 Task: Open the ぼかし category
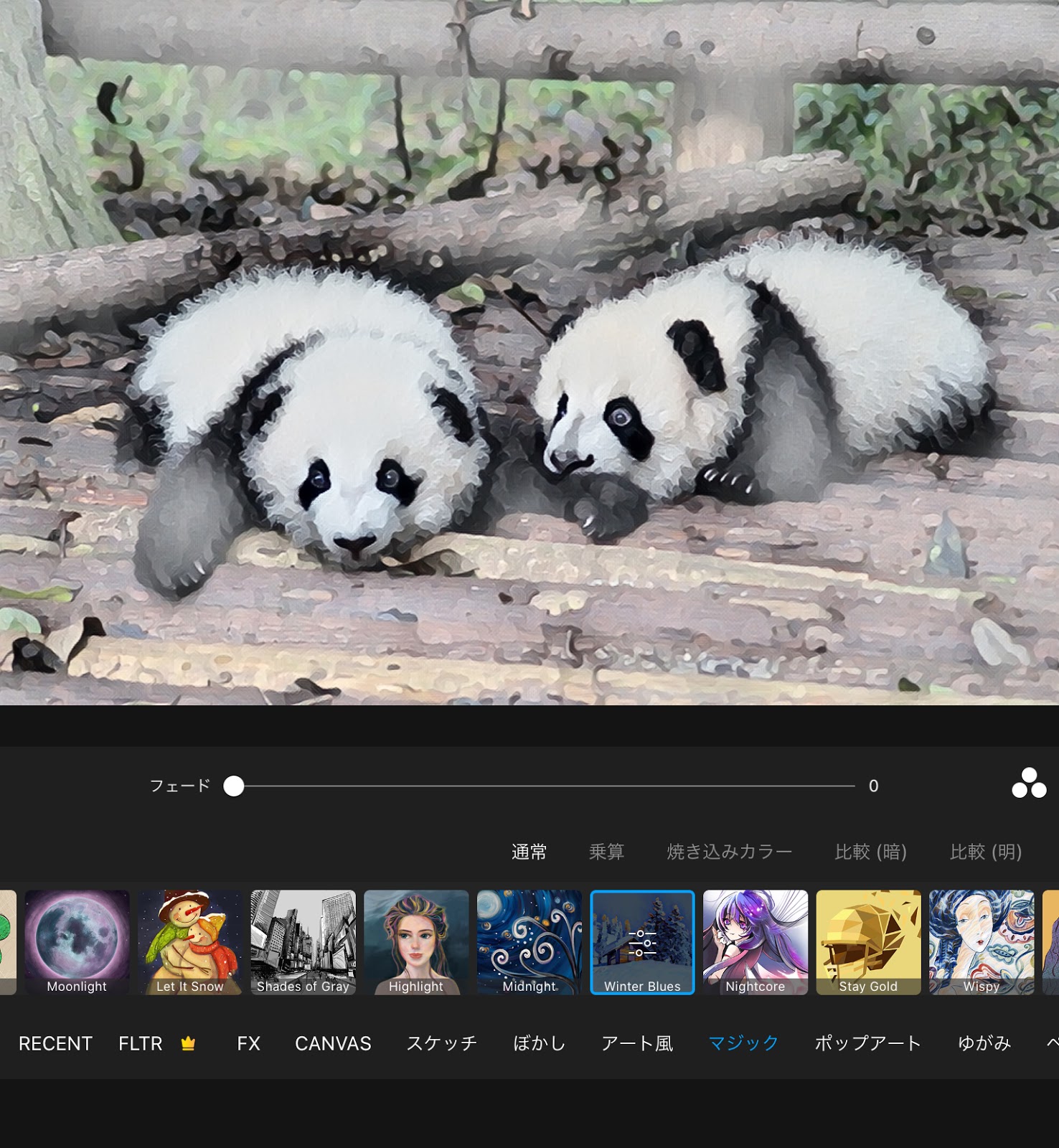[540, 1043]
